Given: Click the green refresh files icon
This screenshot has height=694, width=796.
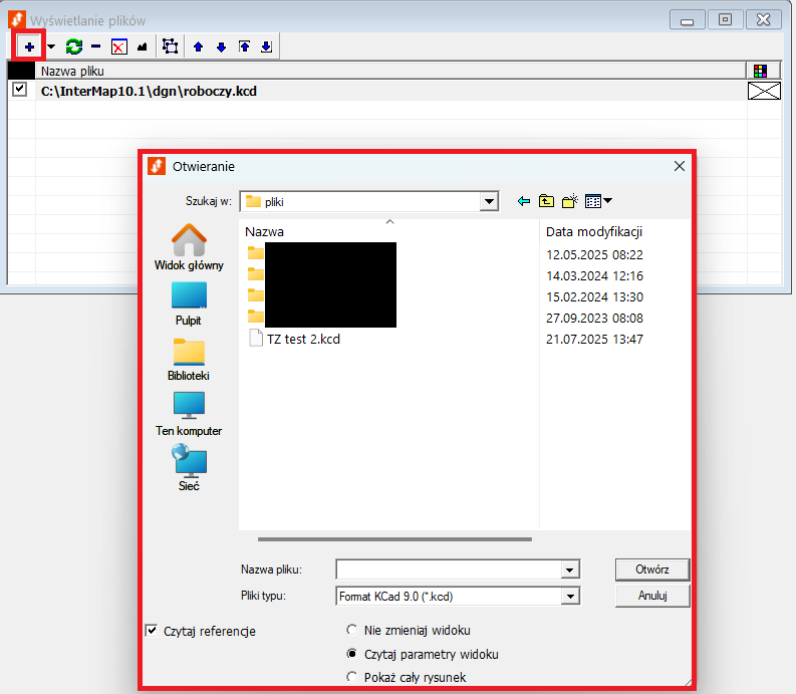Looking at the screenshot, I should point(74,46).
